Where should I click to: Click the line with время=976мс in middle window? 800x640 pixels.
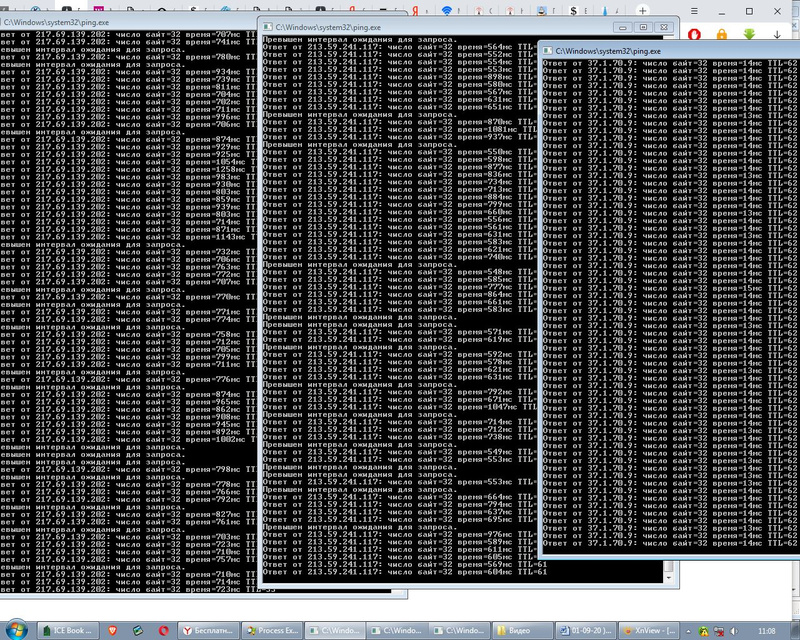coord(399,535)
